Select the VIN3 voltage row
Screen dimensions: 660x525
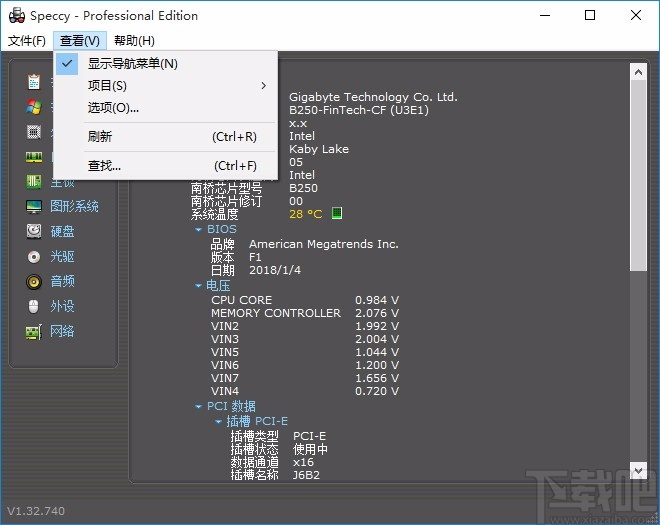(x=305, y=339)
